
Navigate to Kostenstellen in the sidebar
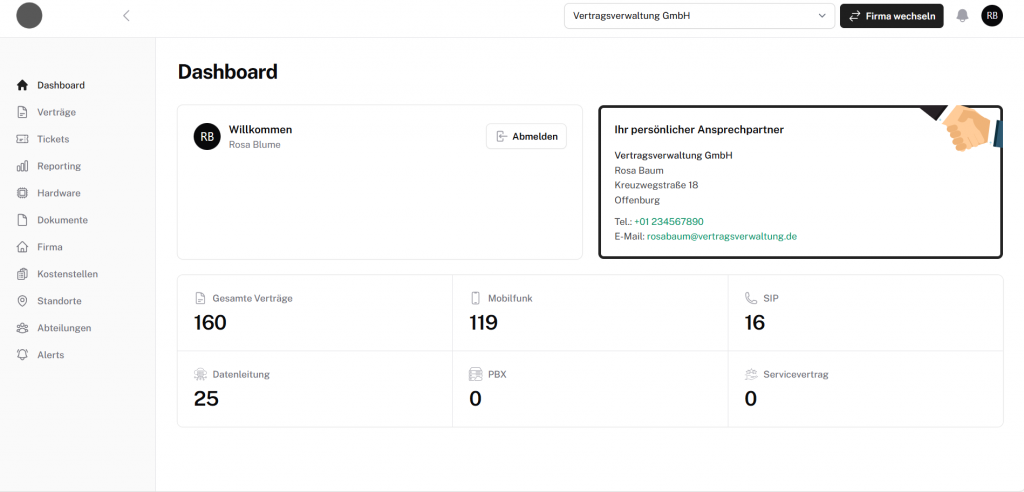(x=67, y=274)
